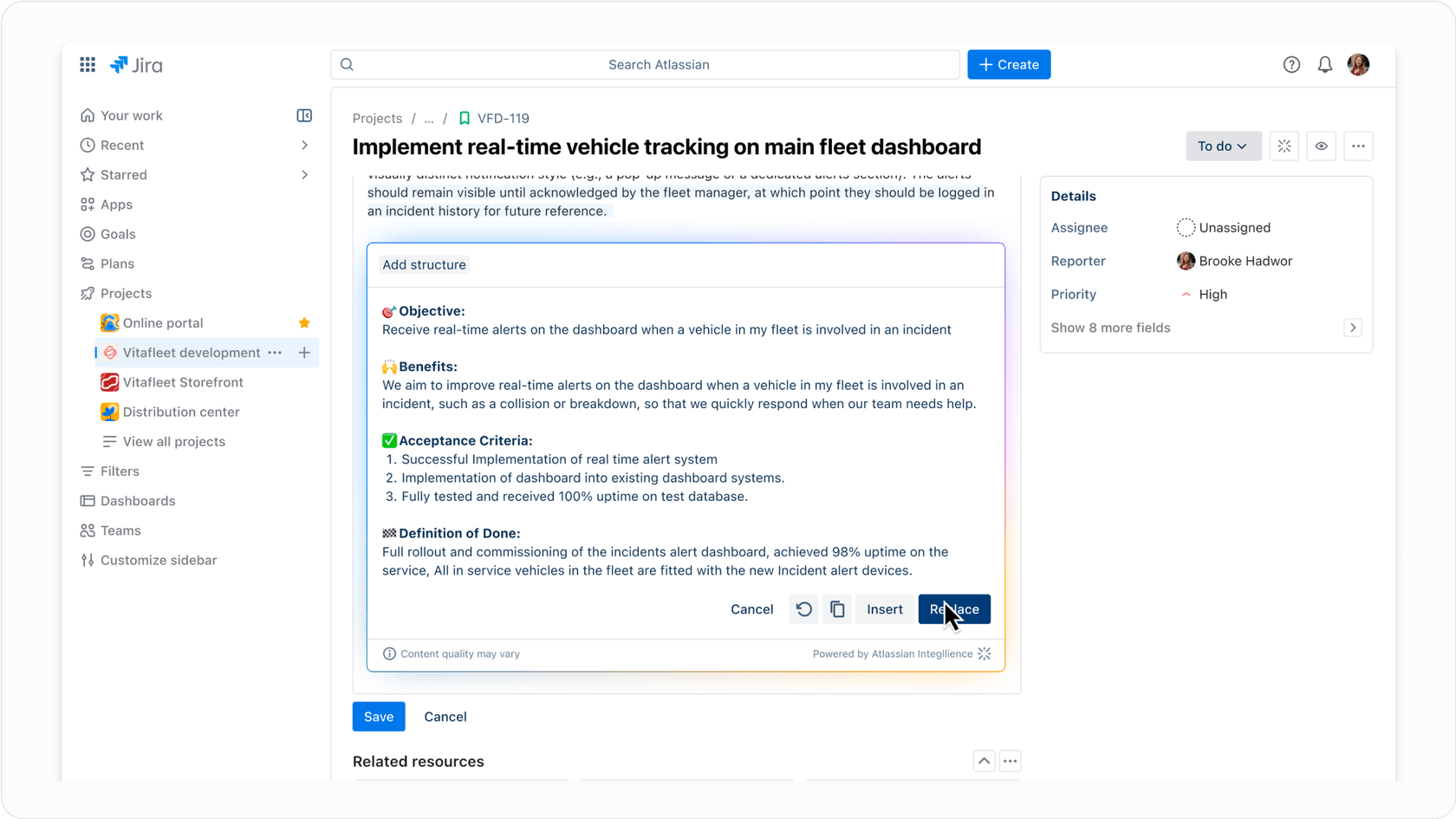Expand the Recent menu chevron

coord(304,146)
